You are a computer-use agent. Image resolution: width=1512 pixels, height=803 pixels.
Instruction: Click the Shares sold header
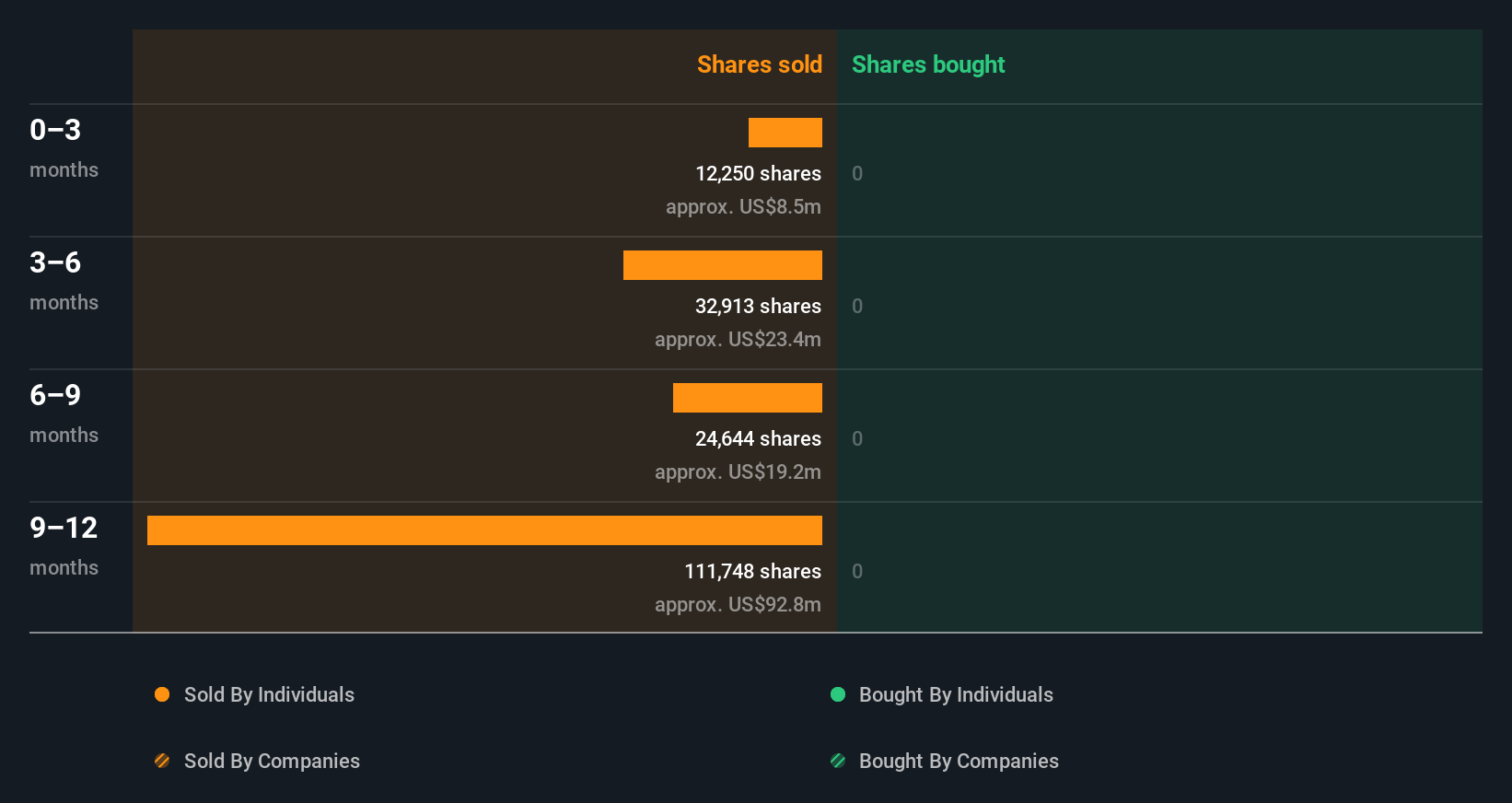click(x=760, y=64)
